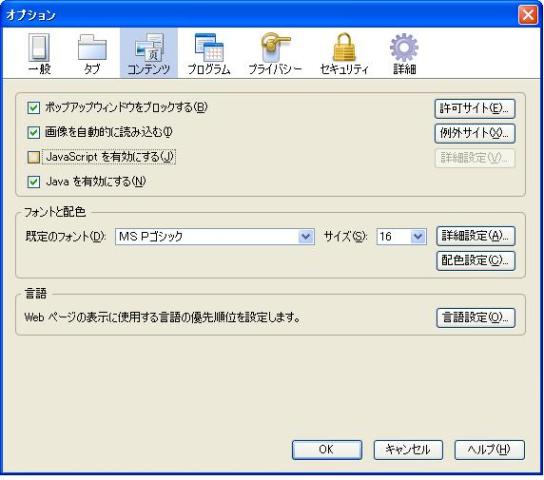This screenshot has height=480, width=544.
Task: Open the 既定のフォント dropdown arrow
Action: point(306,237)
